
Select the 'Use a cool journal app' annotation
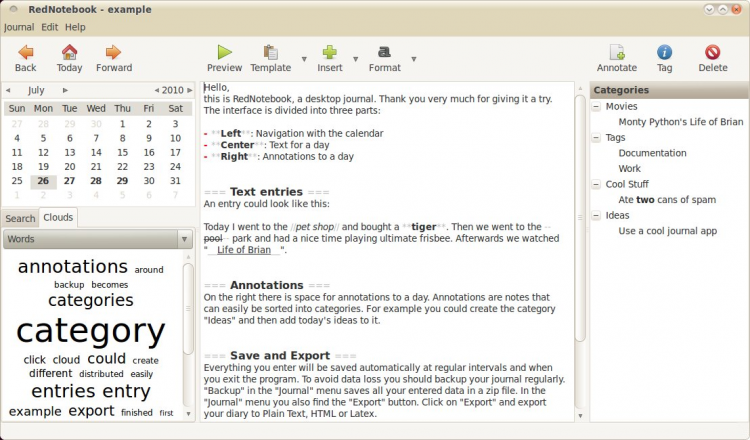coord(667,231)
